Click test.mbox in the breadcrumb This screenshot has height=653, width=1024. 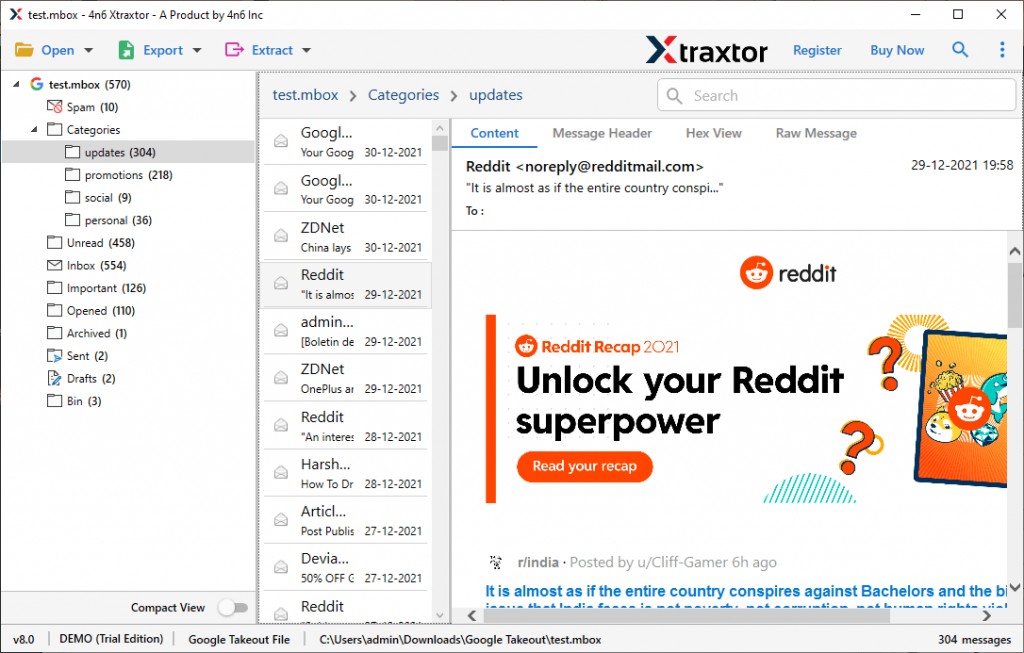305,95
